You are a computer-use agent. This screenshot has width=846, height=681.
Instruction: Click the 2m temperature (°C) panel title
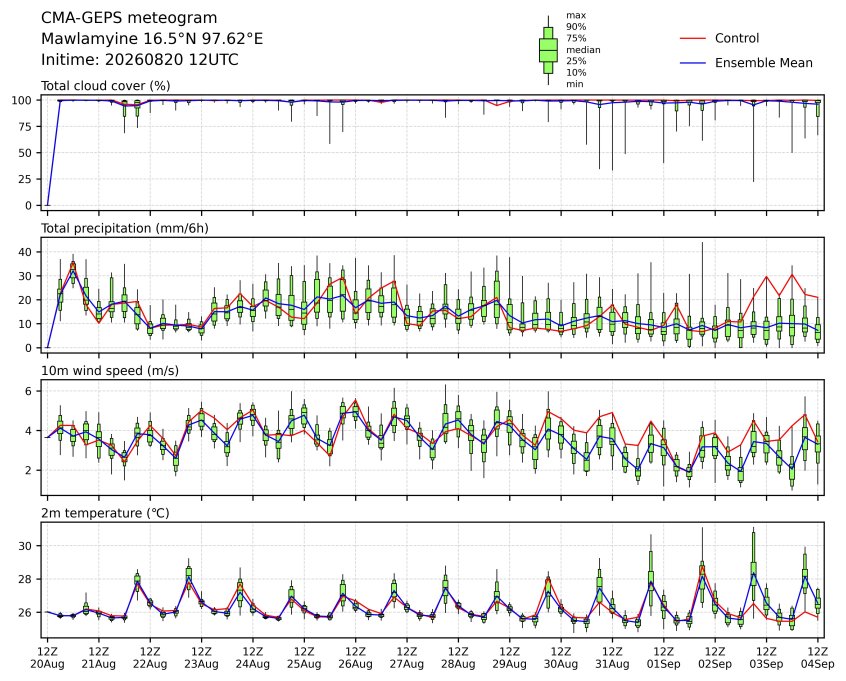[x=105, y=513]
